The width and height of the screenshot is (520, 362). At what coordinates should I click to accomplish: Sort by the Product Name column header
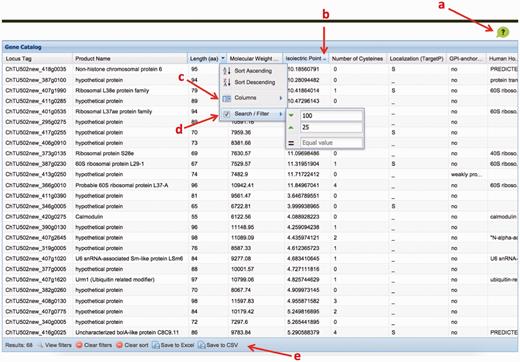pos(130,58)
